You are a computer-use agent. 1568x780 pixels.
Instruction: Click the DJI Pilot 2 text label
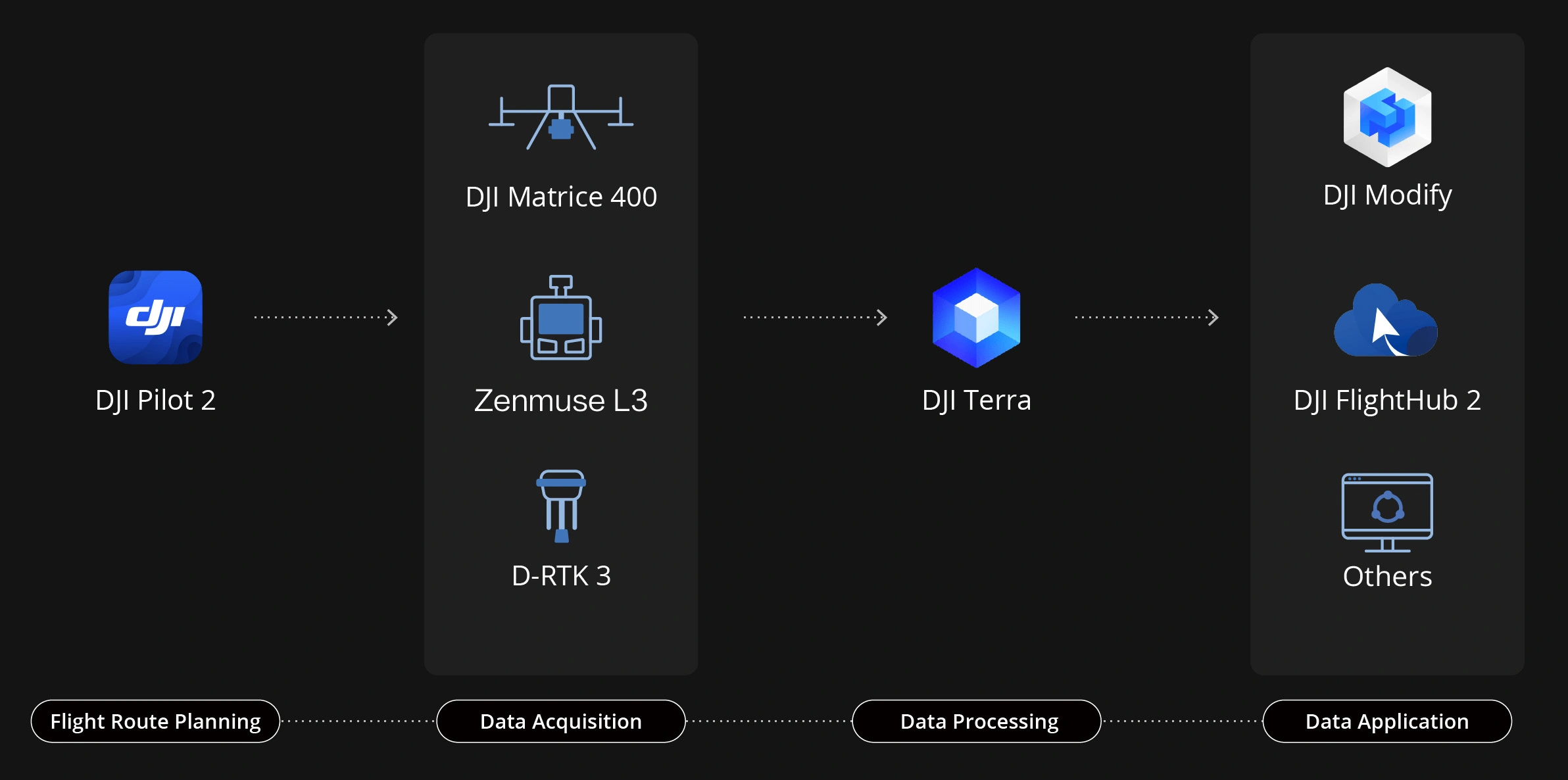tap(155, 400)
